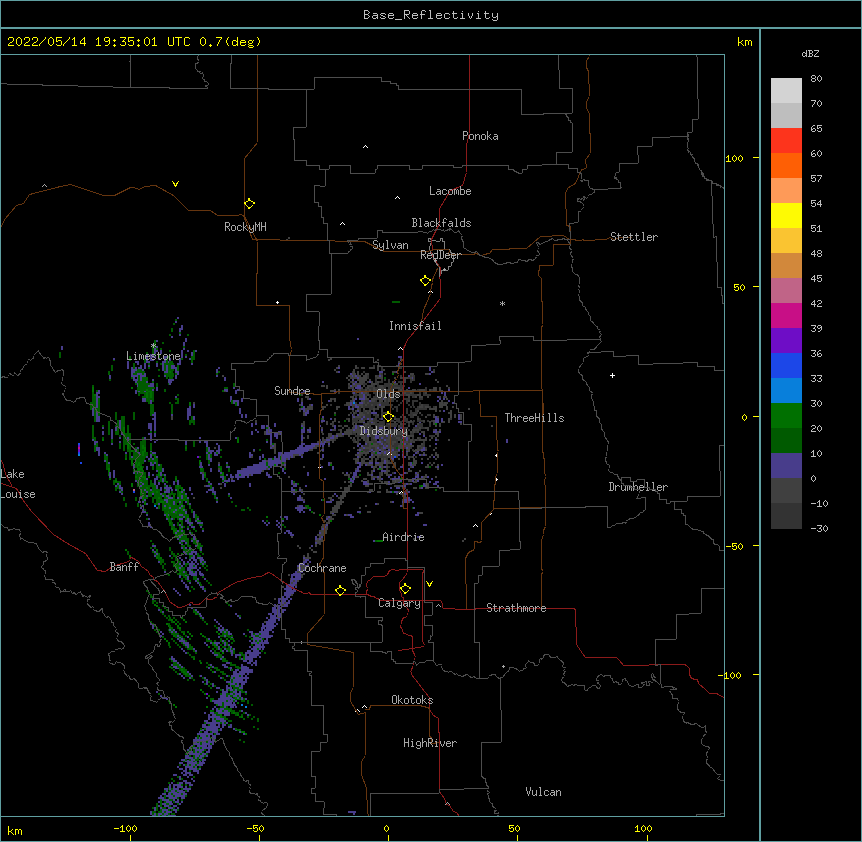Click the Okotoks label
The width and height of the screenshot is (862, 842).
coord(412,700)
